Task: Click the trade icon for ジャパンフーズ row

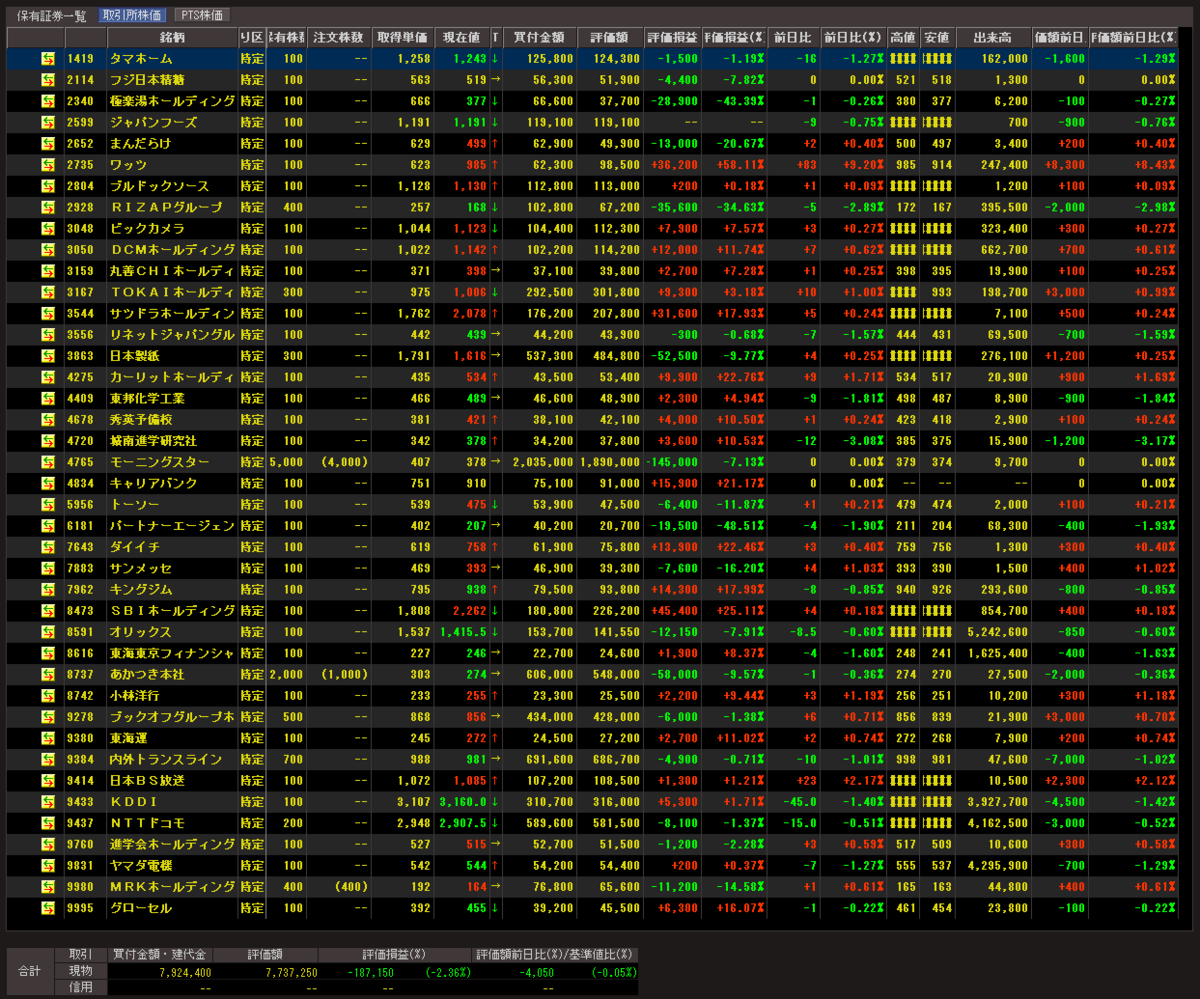Action: [48, 122]
